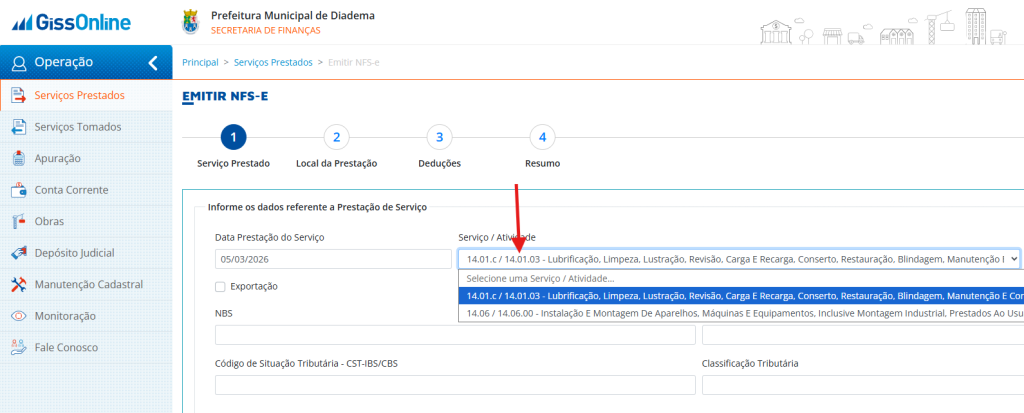Open Apuração via its sidebar icon

point(17,158)
